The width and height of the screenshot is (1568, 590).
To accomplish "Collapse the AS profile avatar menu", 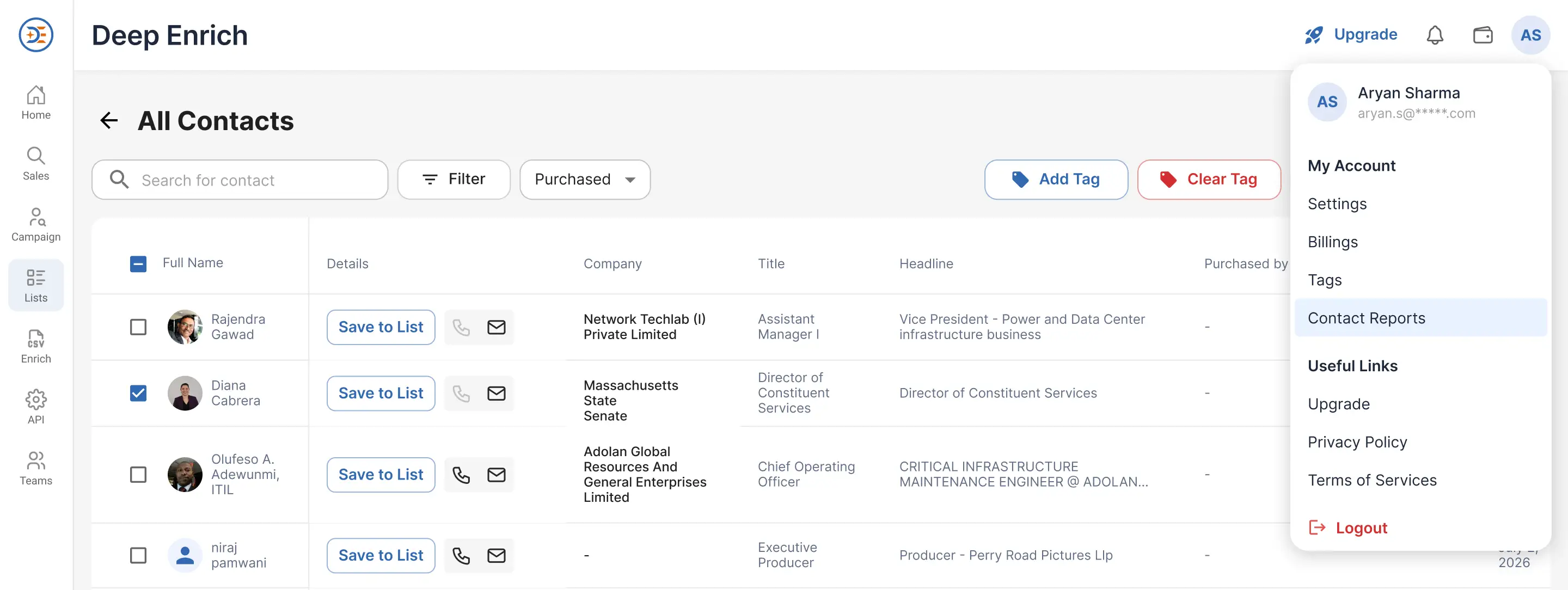I will 1530,35.
